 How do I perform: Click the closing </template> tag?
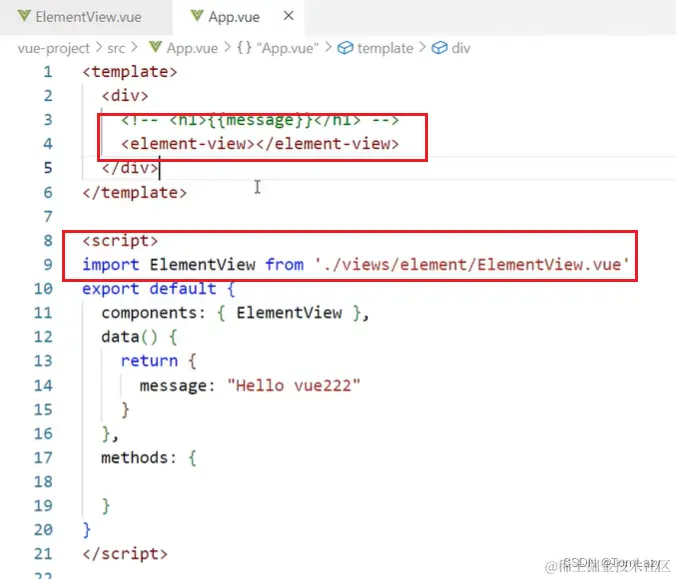(x=135, y=192)
